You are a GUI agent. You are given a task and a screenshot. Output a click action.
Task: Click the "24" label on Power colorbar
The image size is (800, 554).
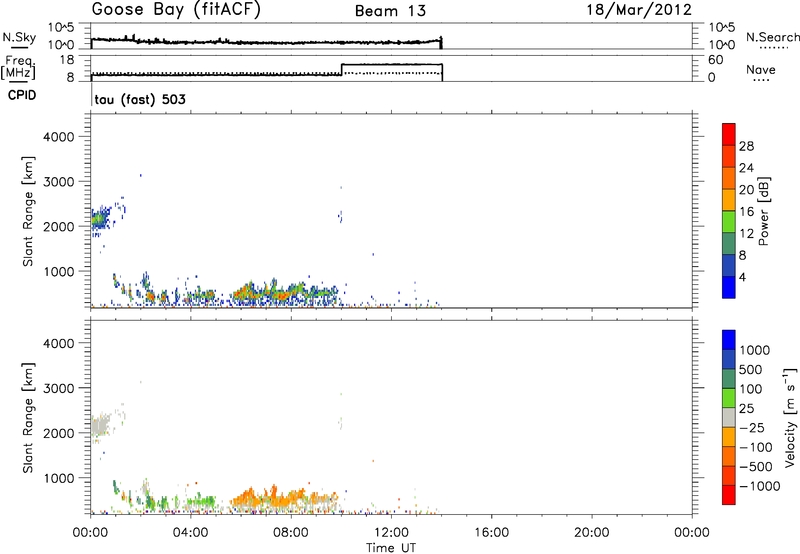746,168
